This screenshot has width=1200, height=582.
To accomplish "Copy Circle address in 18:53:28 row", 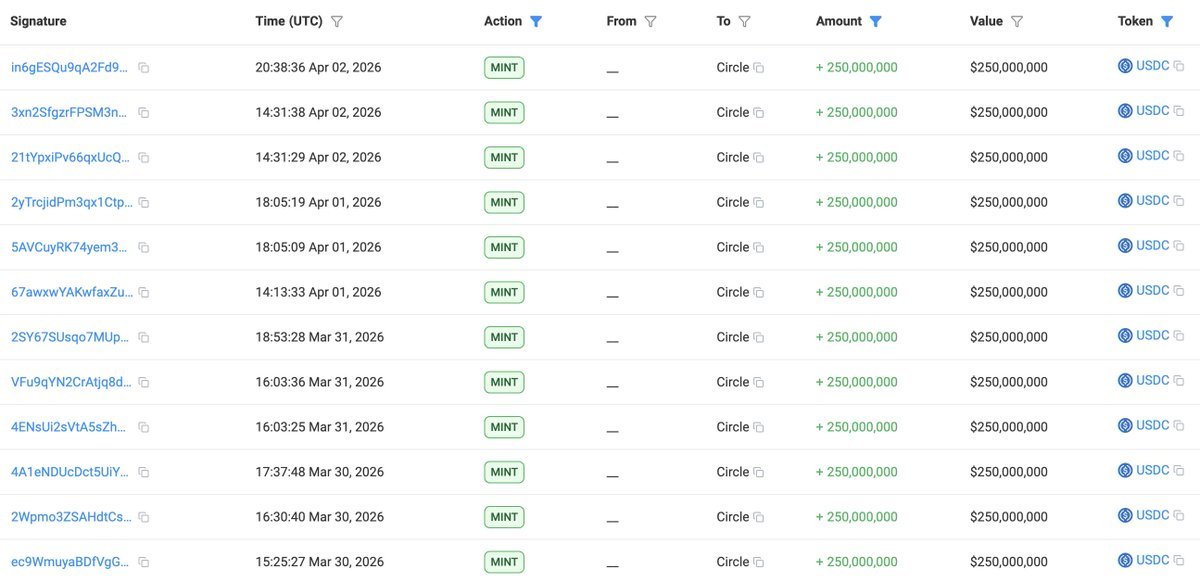I will pos(759,338).
